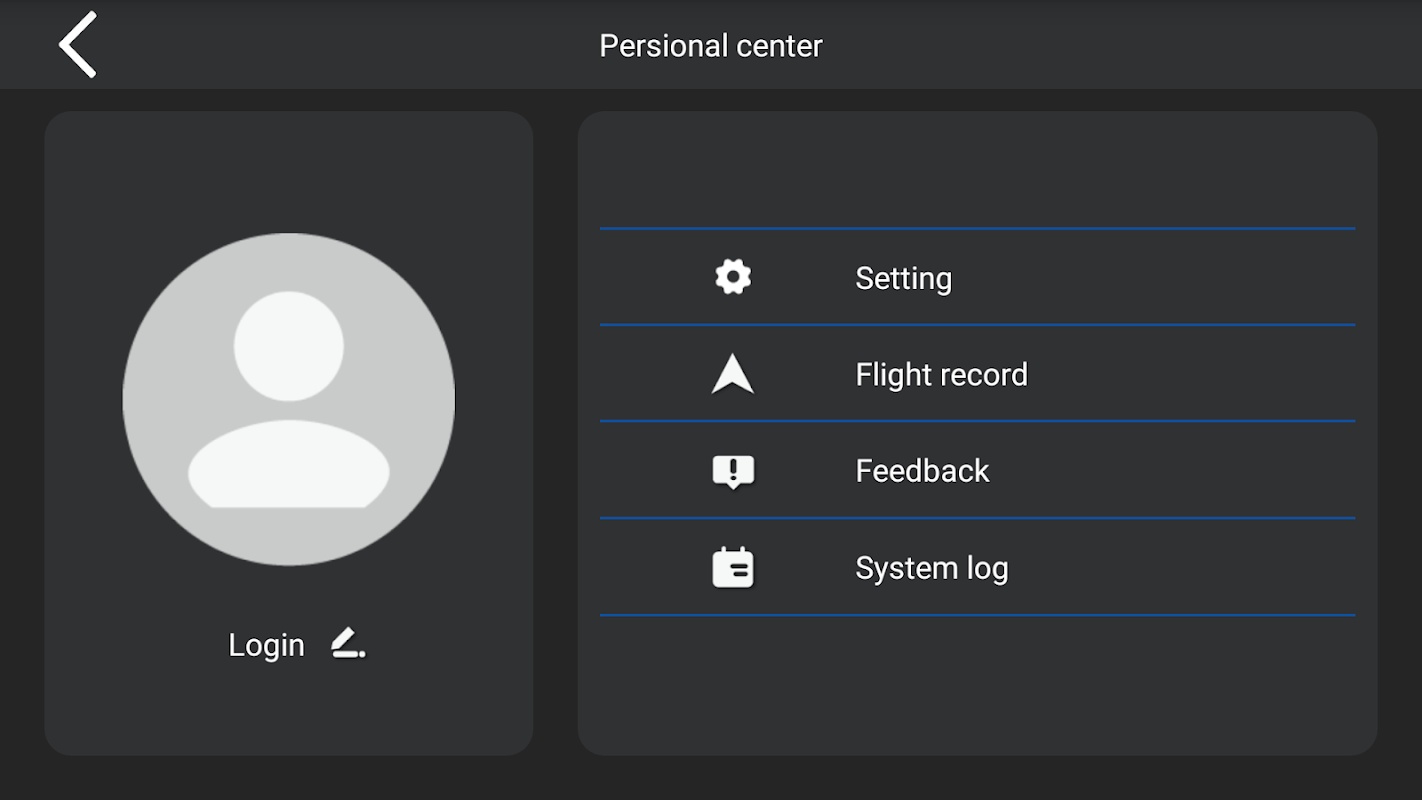Click the gear icon beside Setting
The height and width of the screenshot is (800, 1422).
pos(733,277)
